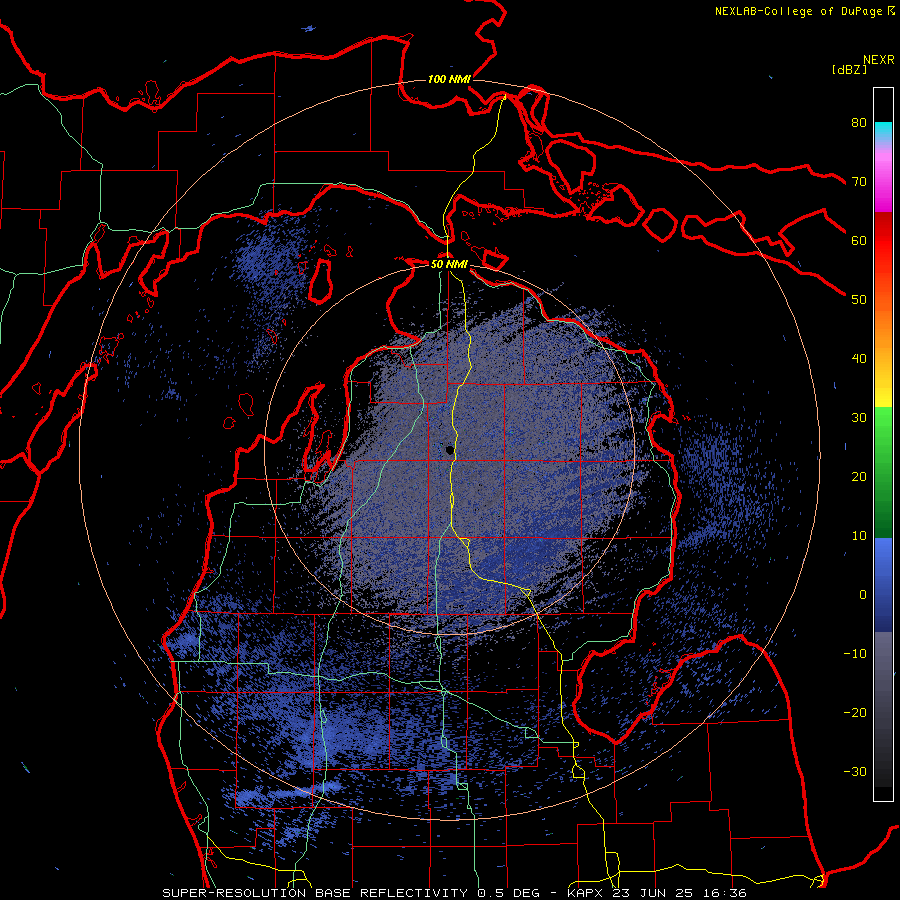Click the cyan band at the top of the color bar

pyautogui.click(x=883, y=131)
